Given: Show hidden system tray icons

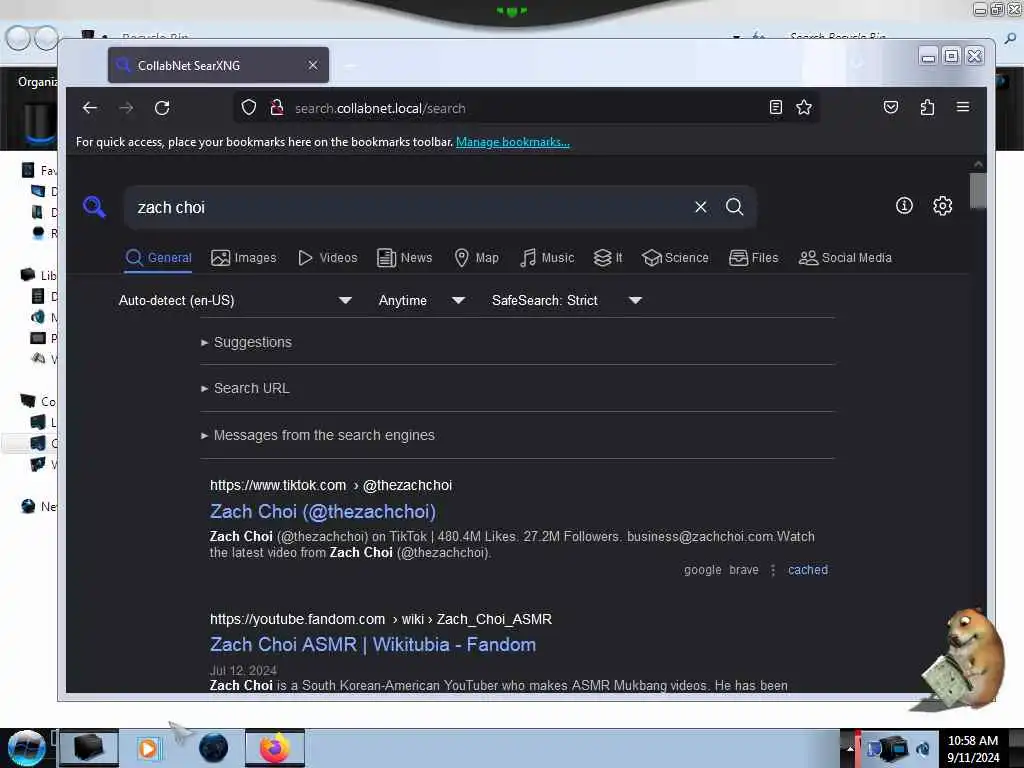Looking at the screenshot, I should click(850, 748).
